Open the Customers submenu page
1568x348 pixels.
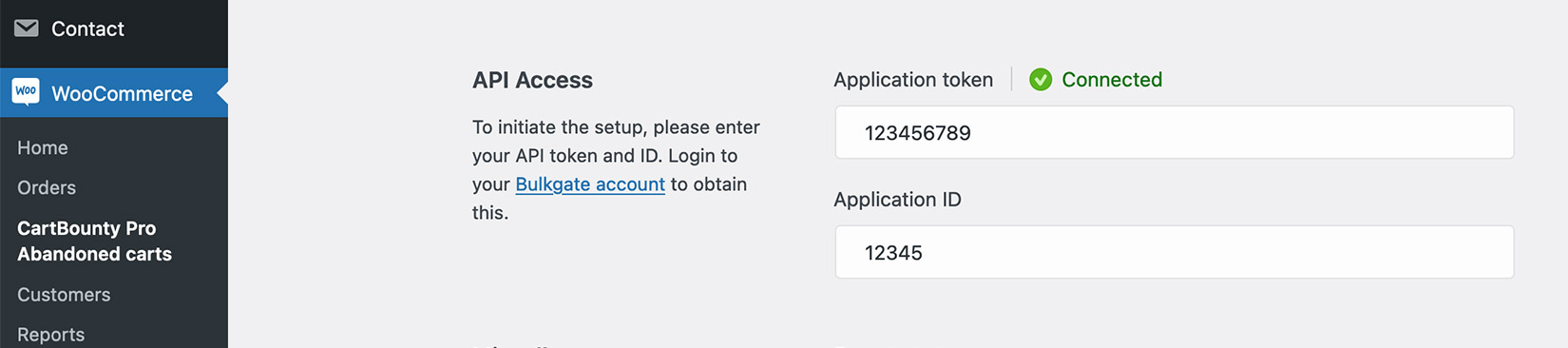pos(64,295)
